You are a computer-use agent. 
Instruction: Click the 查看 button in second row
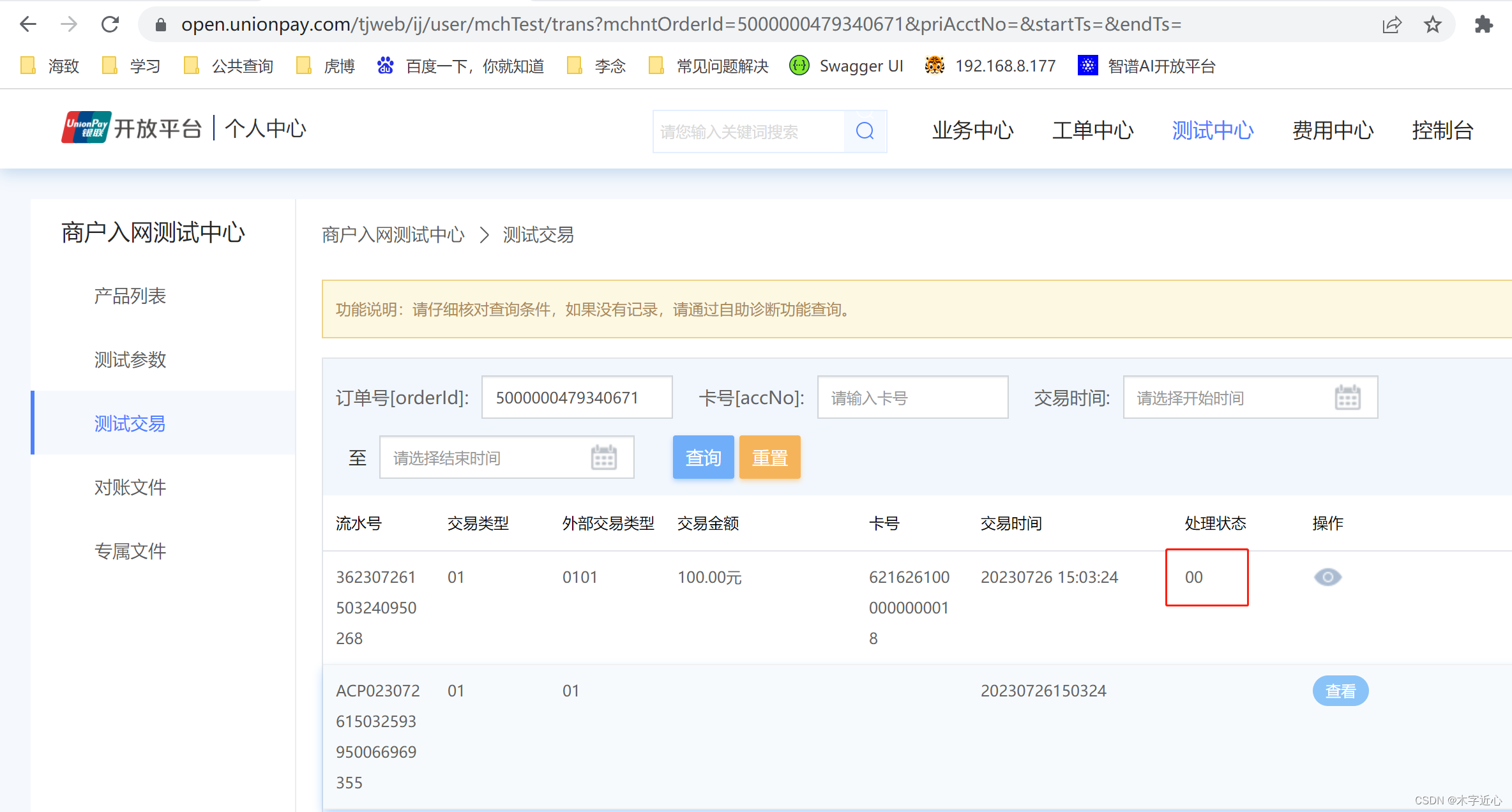pyautogui.click(x=1340, y=691)
